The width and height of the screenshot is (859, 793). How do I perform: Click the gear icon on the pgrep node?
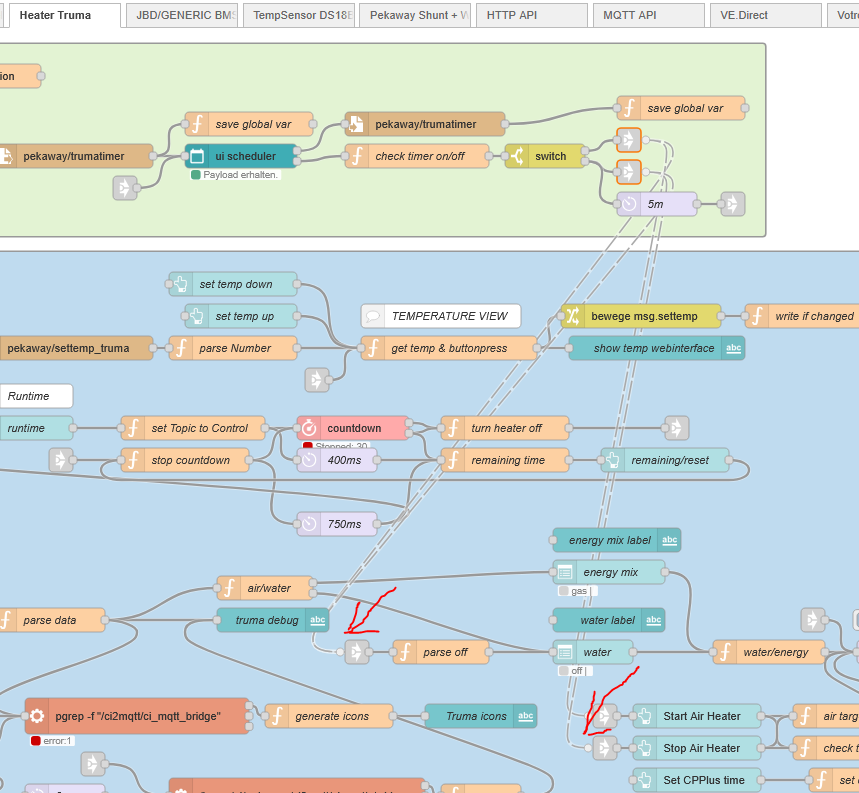(37, 716)
